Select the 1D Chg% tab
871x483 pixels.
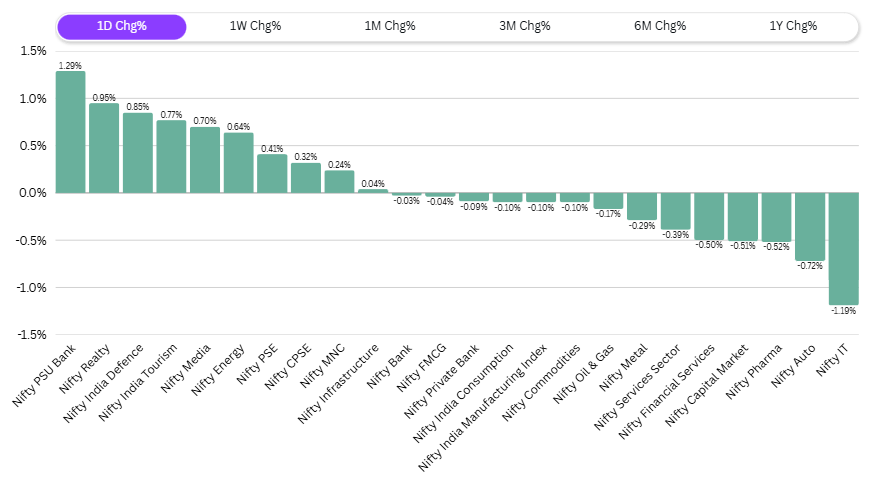click(x=122, y=26)
